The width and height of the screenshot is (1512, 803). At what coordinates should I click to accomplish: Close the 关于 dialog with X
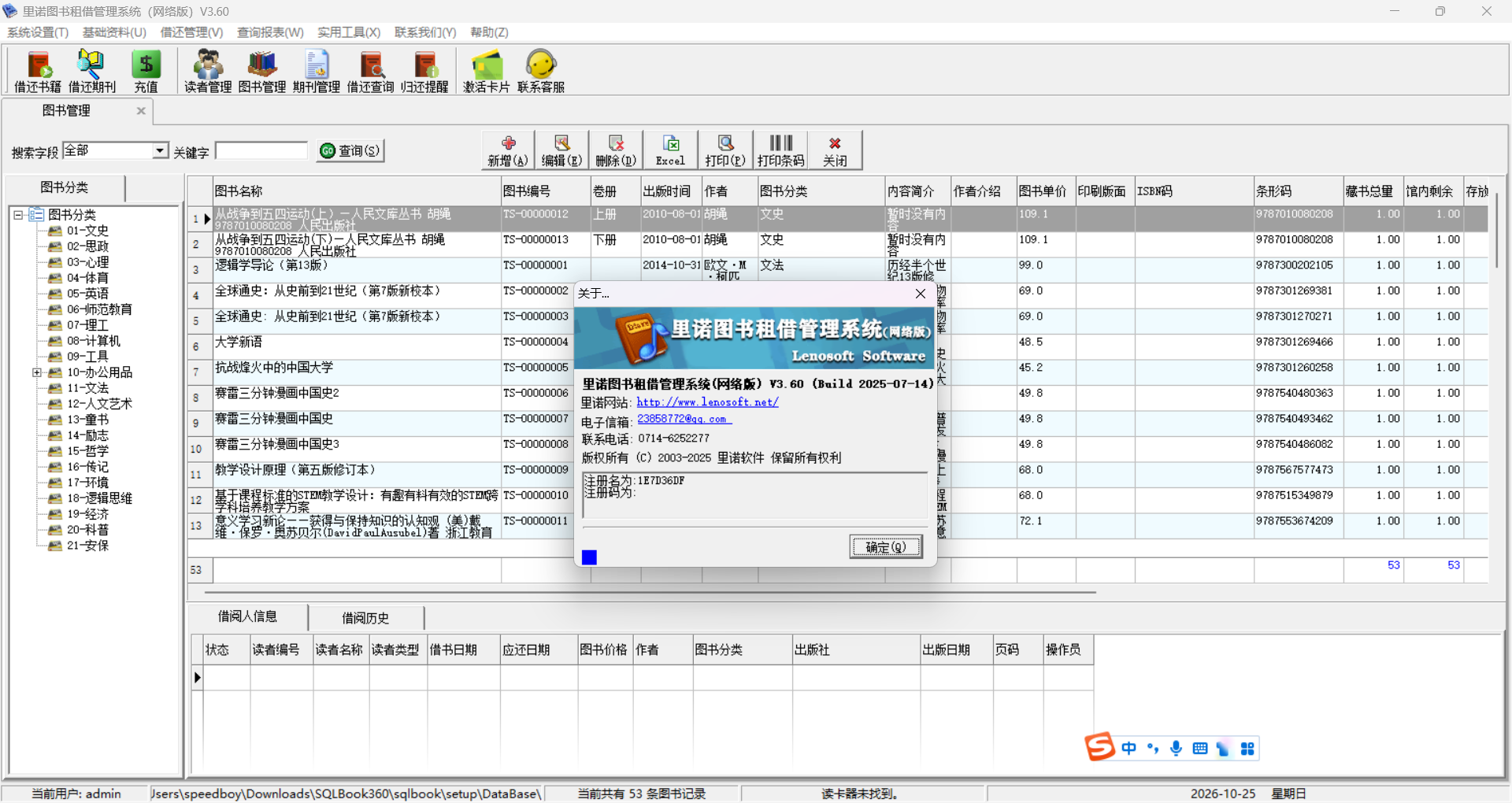pyautogui.click(x=921, y=294)
